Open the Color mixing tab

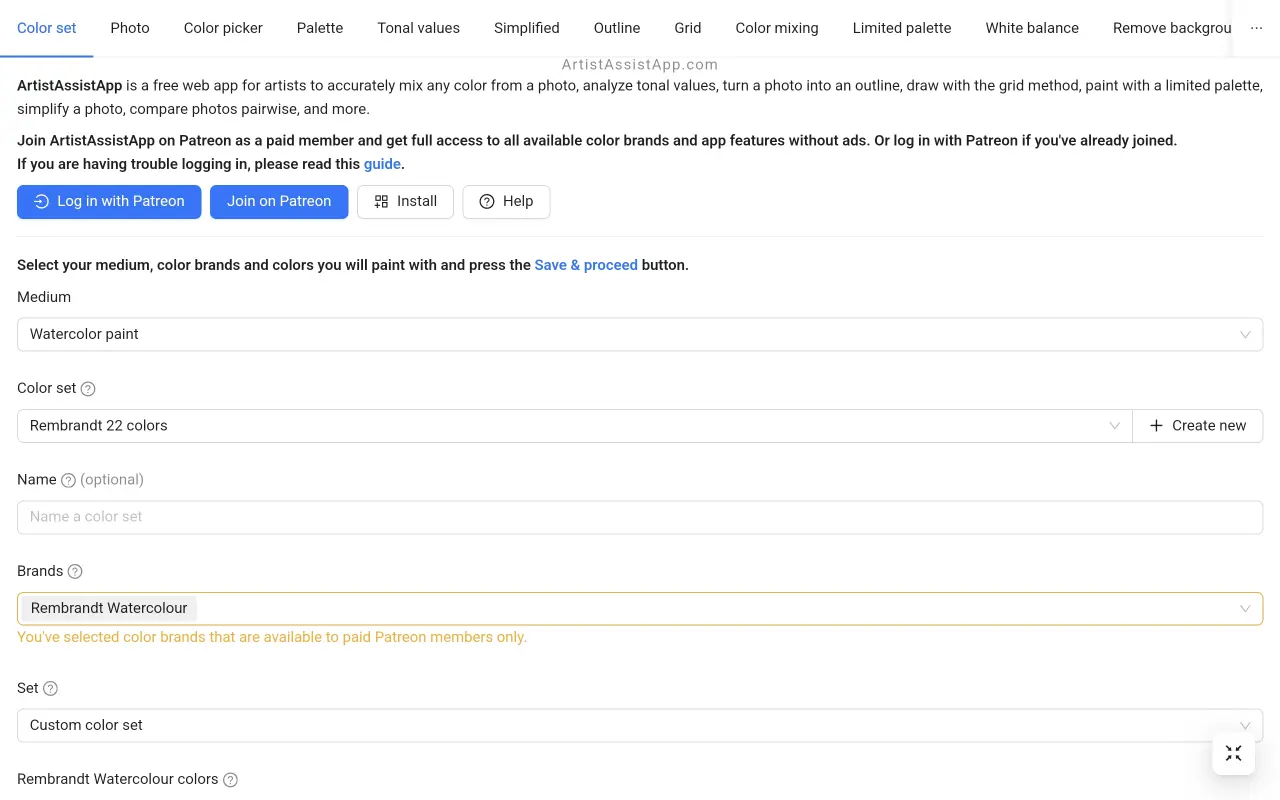point(777,28)
